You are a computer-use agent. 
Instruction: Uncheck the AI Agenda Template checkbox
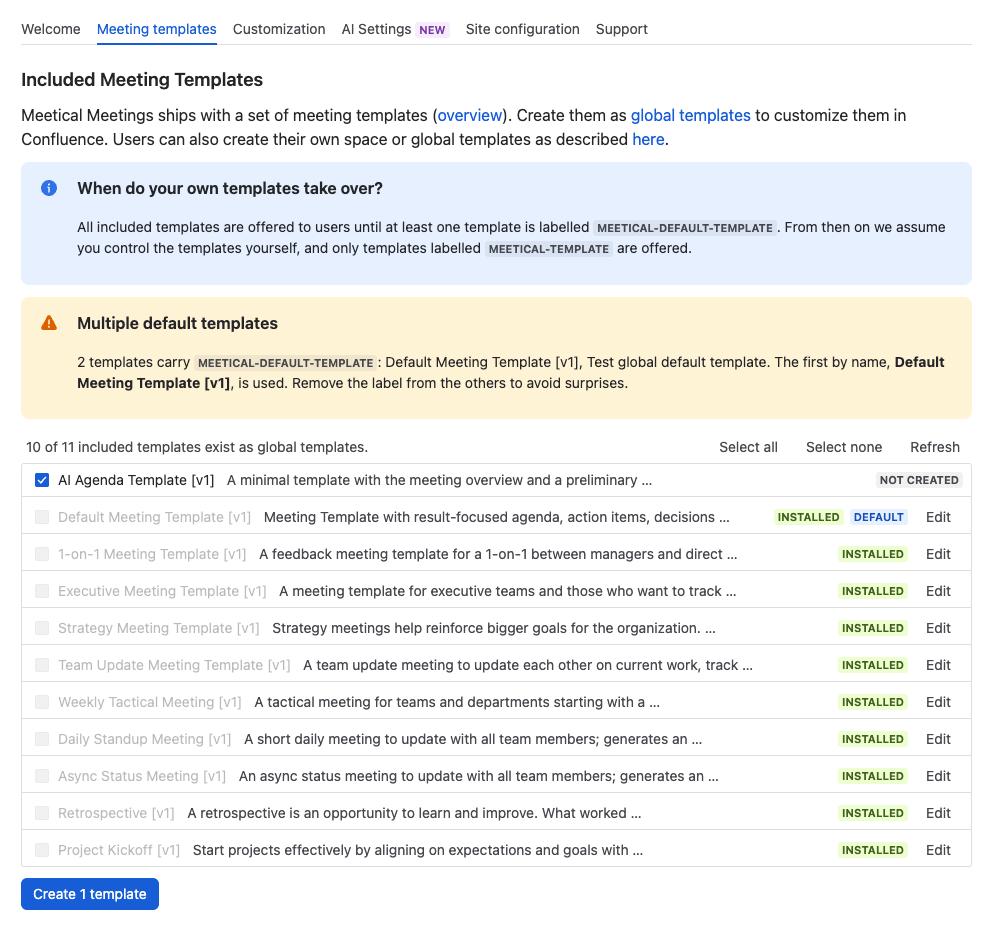pyautogui.click(x=42, y=480)
